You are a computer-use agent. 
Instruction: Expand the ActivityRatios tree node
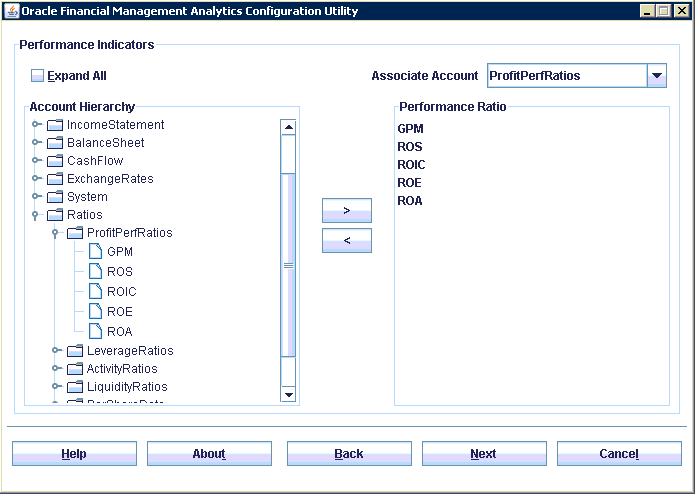tap(56, 368)
